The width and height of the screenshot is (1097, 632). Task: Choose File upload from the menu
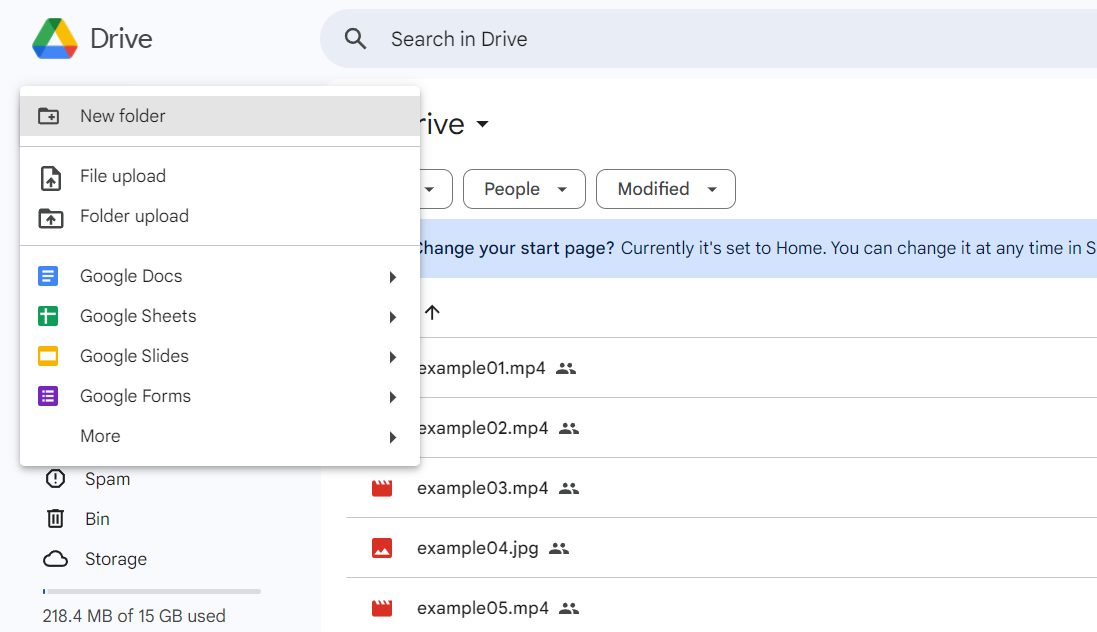tap(220, 176)
